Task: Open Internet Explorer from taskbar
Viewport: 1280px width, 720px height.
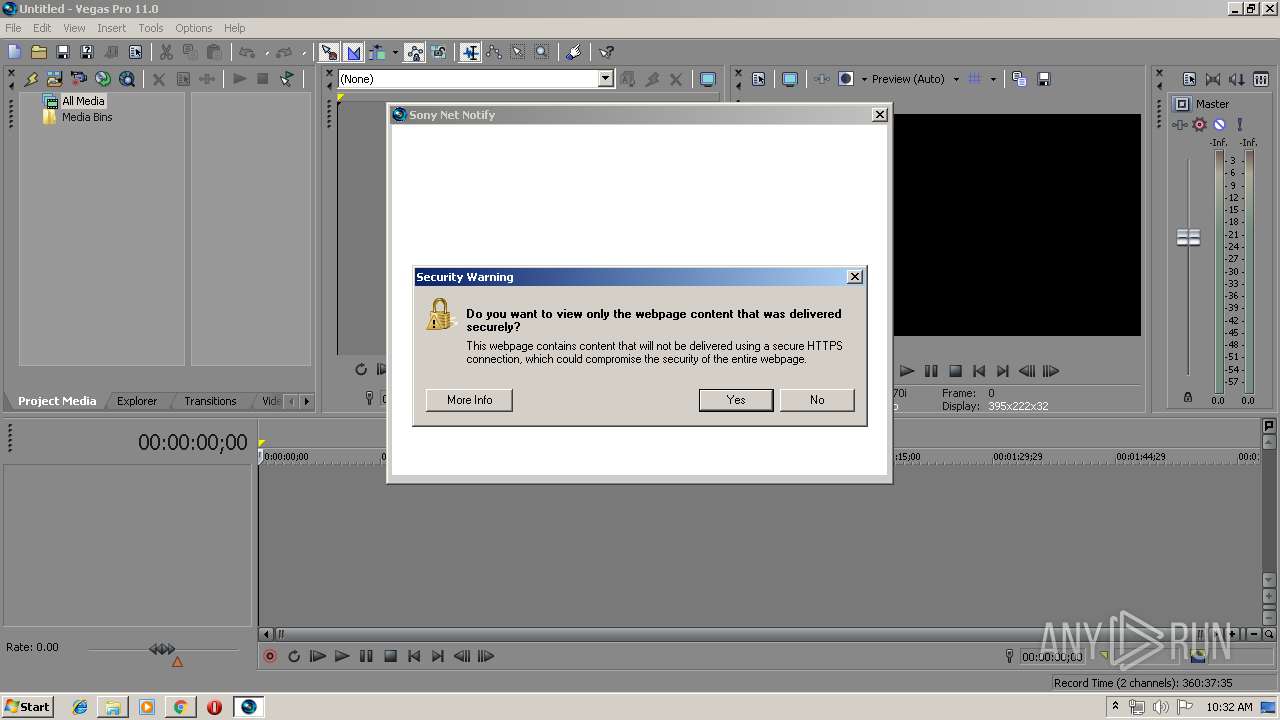Action: tap(81, 707)
